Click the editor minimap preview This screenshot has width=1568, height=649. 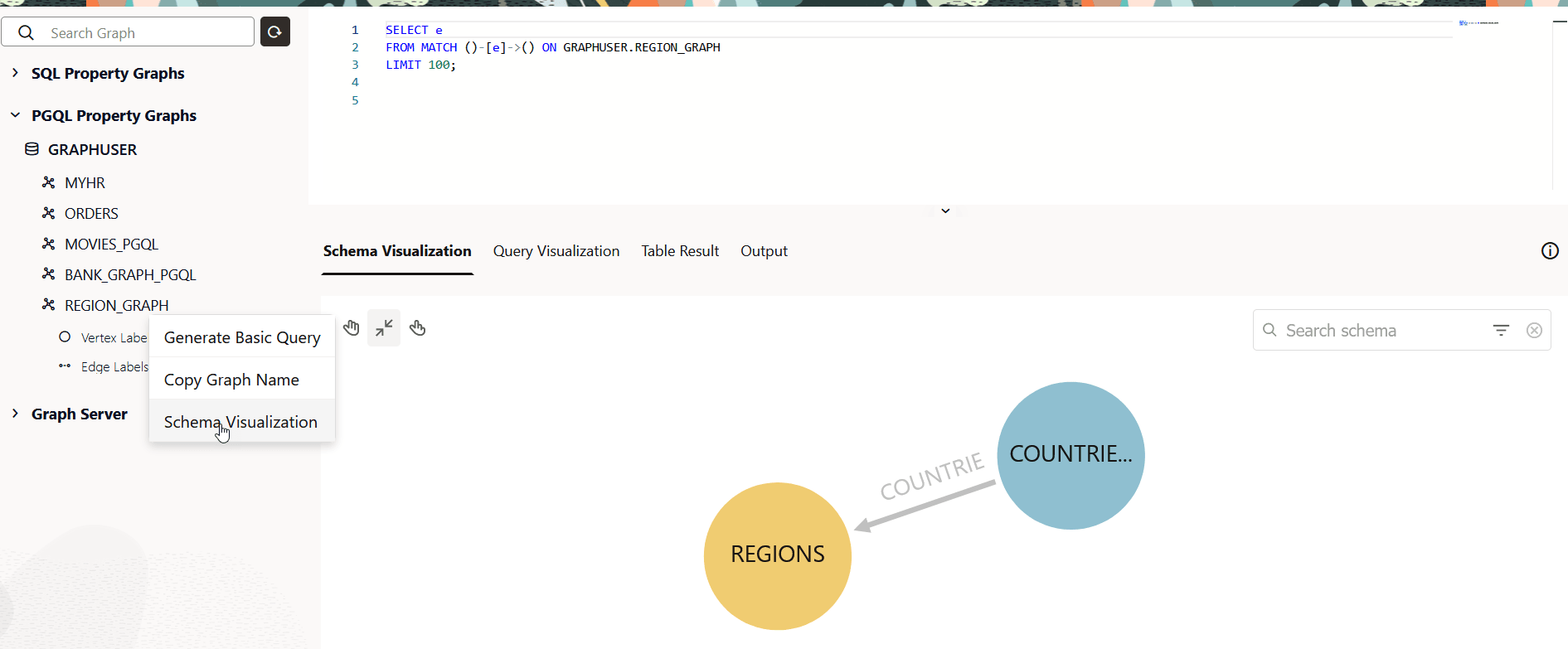point(1479,23)
